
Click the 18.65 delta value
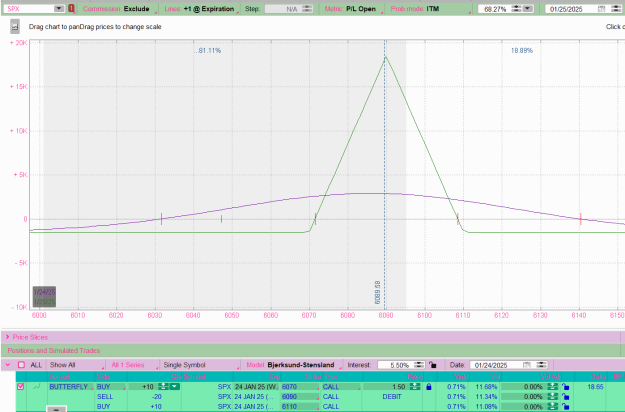pos(595,386)
